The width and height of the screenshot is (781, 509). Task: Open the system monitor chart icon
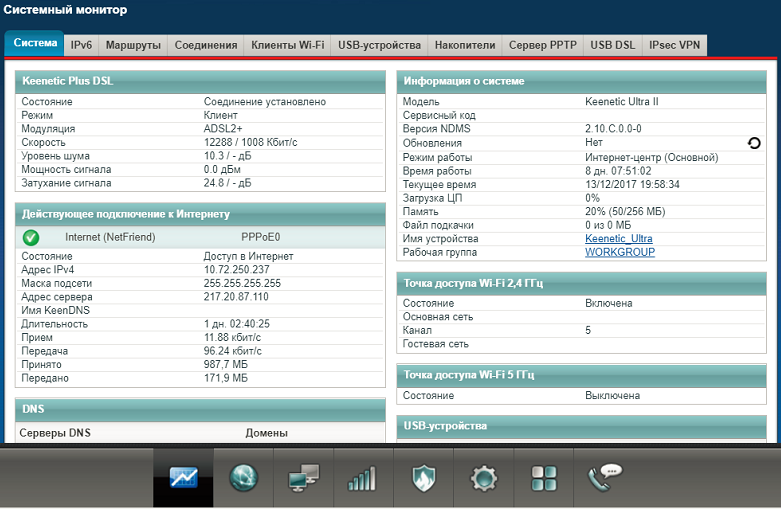tap(183, 478)
